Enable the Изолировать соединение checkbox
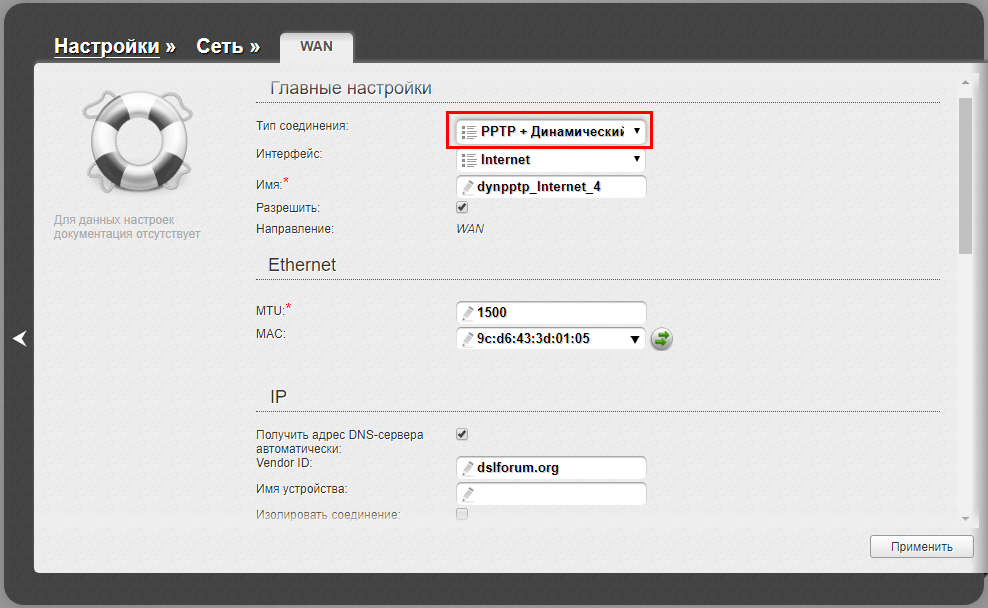988x608 pixels. [462, 514]
